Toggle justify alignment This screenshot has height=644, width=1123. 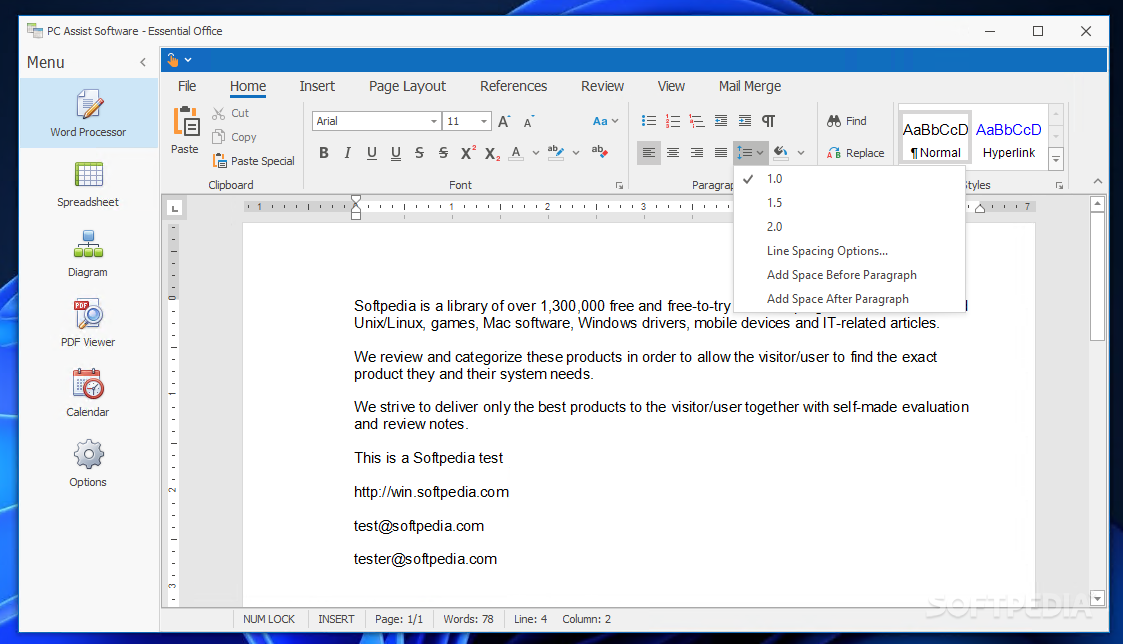pos(720,153)
